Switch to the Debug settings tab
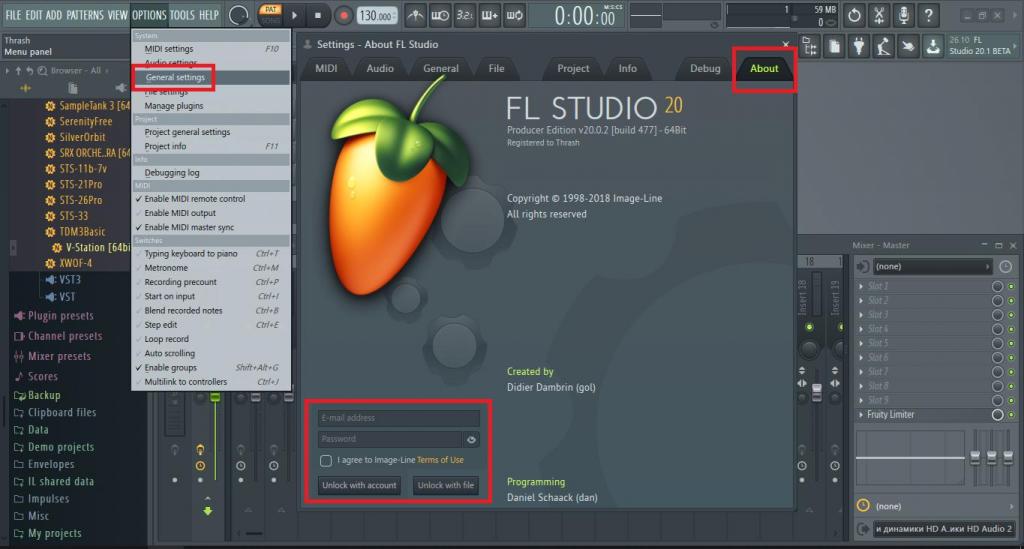 pyautogui.click(x=705, y=69)
